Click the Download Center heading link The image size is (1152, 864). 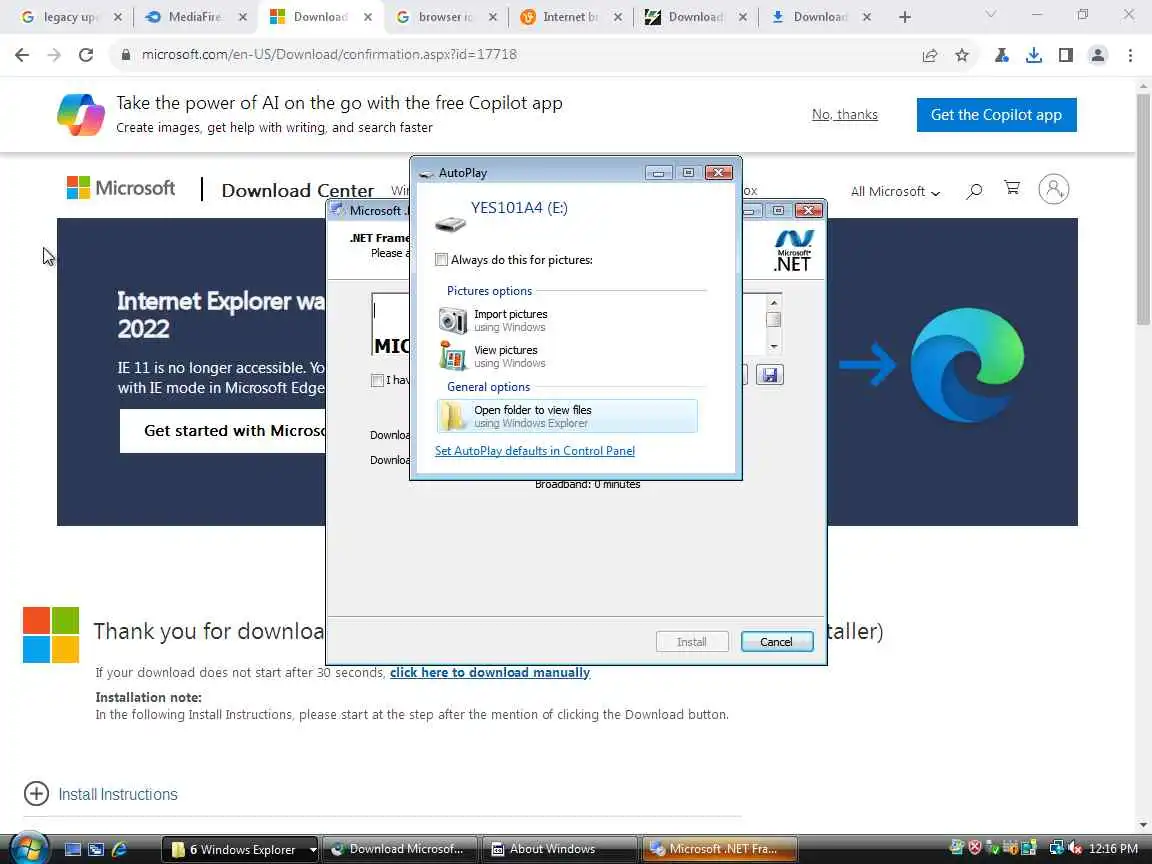(x=298, y=190)
